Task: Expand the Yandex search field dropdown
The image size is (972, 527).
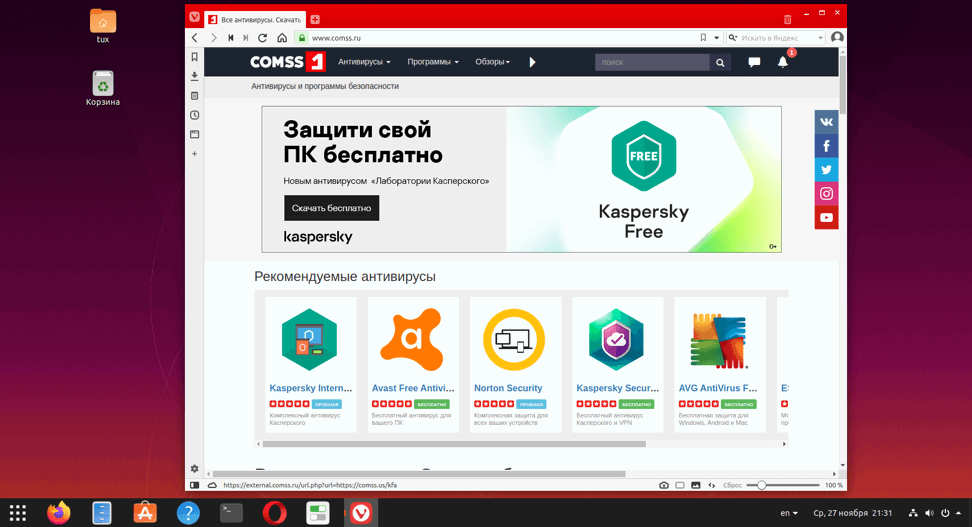Action: pos(820,38)
